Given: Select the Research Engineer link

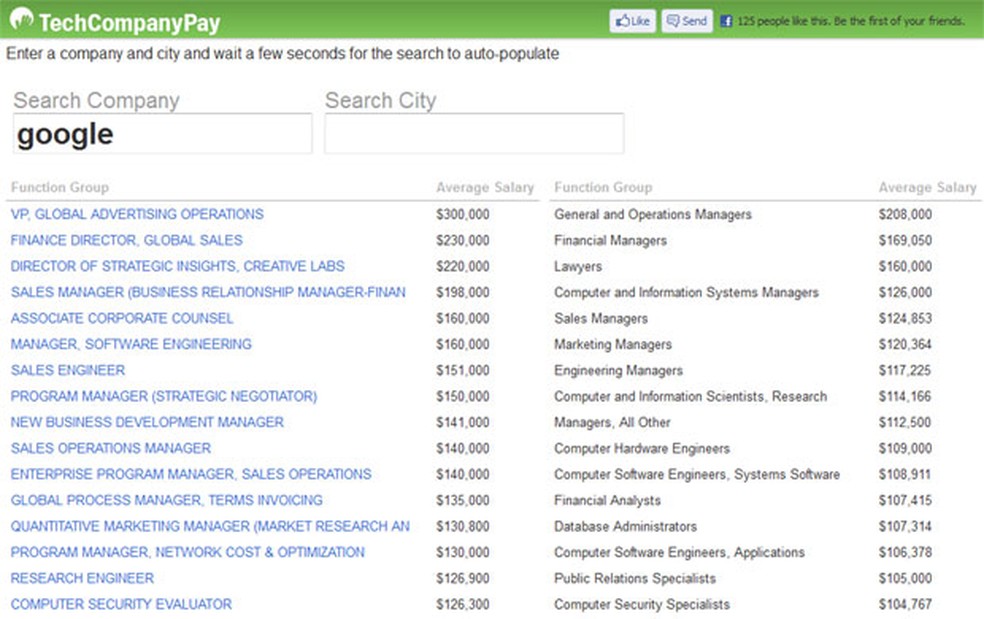Looking at the screenshot, I should [82, 578].
